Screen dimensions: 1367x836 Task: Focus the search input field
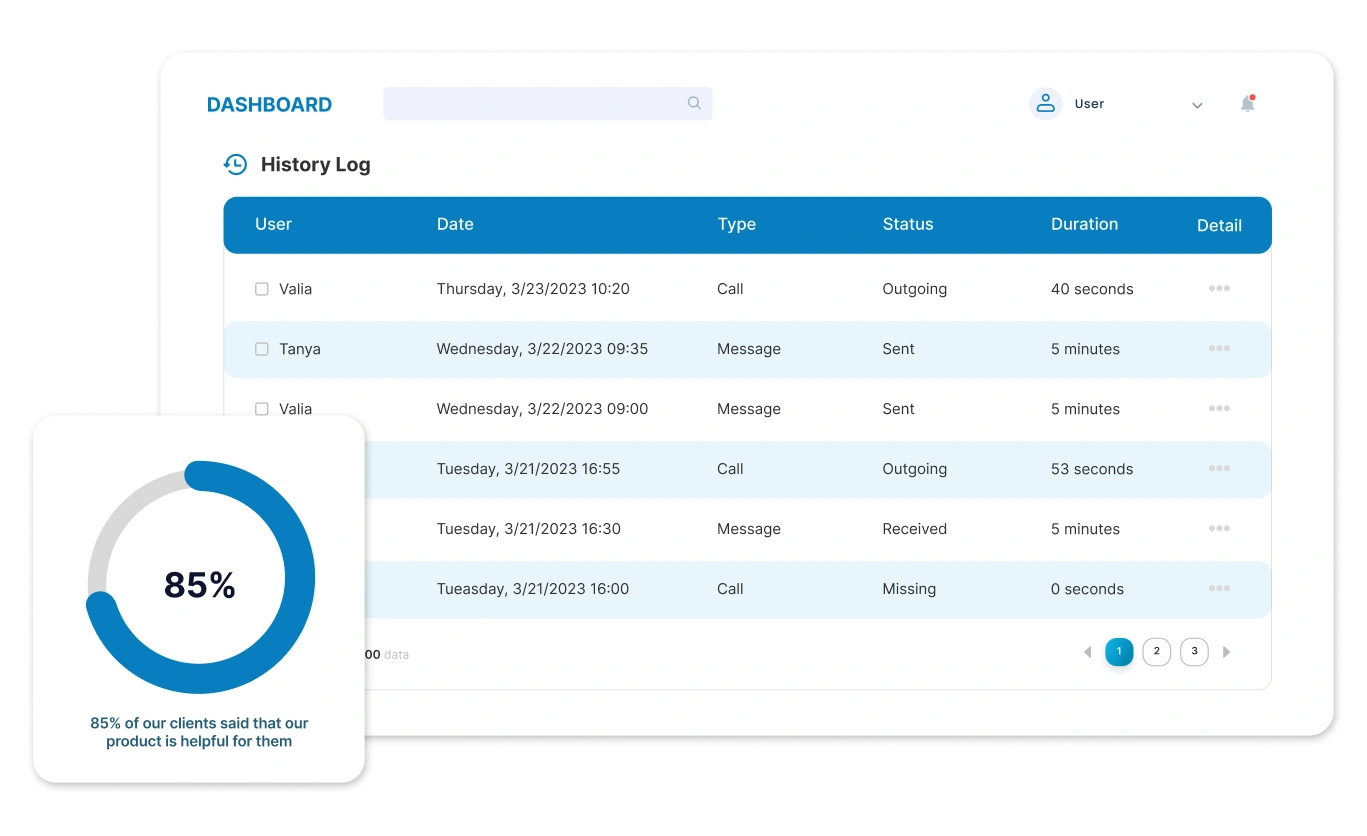[530, 103]
